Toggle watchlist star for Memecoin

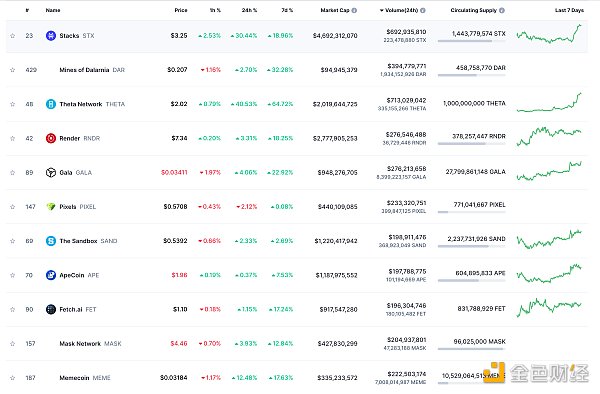pos(13,378)
